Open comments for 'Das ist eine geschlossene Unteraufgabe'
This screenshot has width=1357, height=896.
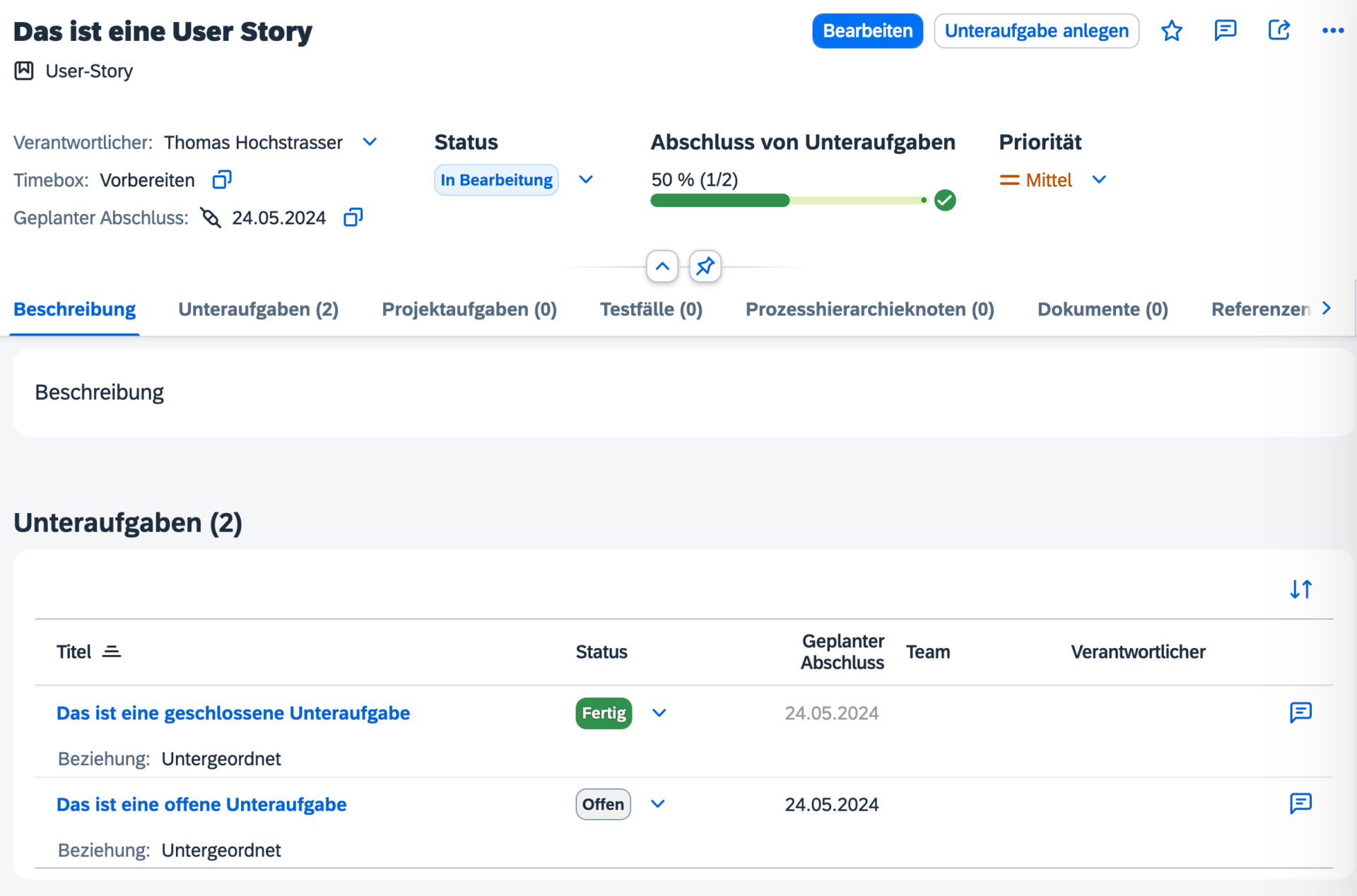[1300, 713]
